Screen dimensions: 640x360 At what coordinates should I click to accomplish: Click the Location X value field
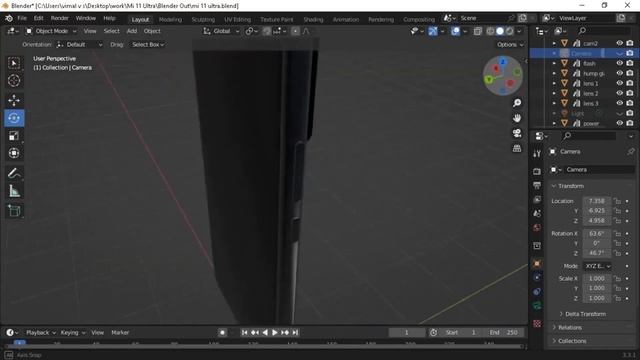[x=597, y=201]
